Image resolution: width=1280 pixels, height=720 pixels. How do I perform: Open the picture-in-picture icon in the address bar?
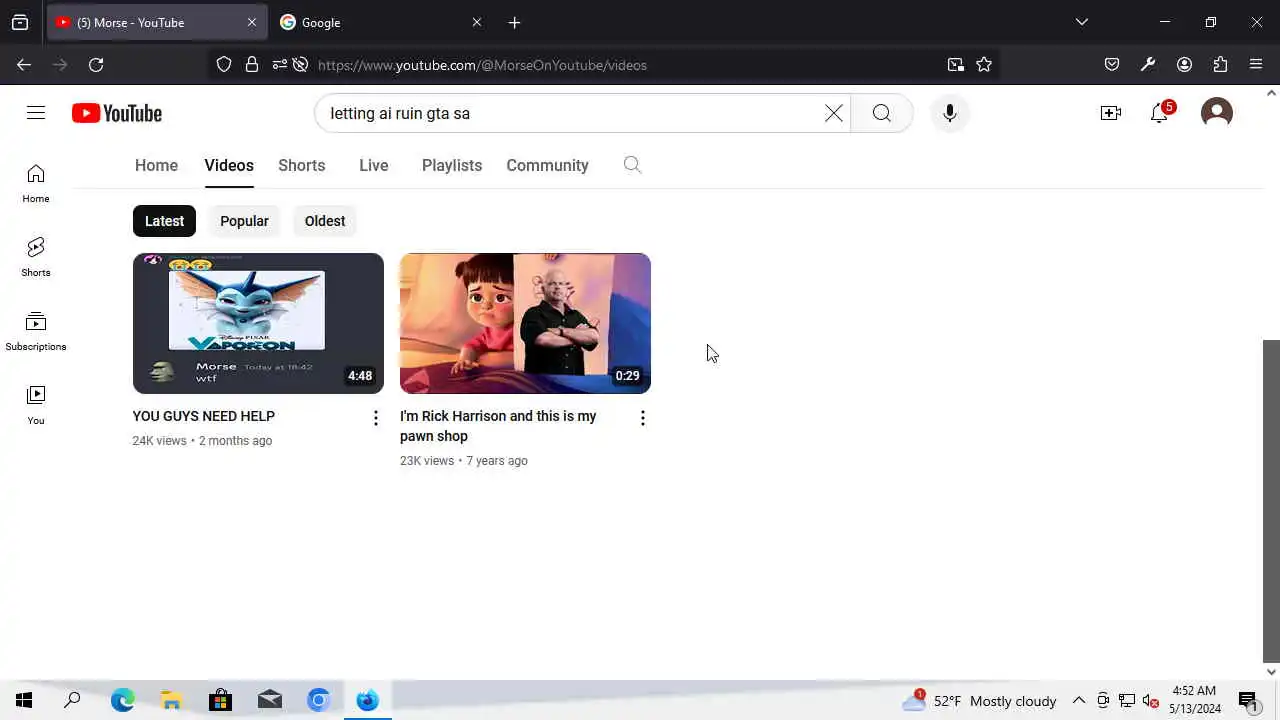[x=956, y=65]
